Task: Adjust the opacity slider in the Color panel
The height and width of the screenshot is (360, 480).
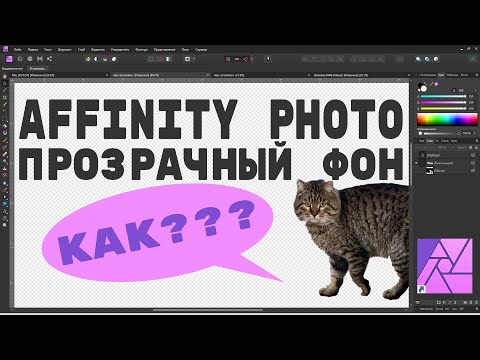Action: (439, 133)
